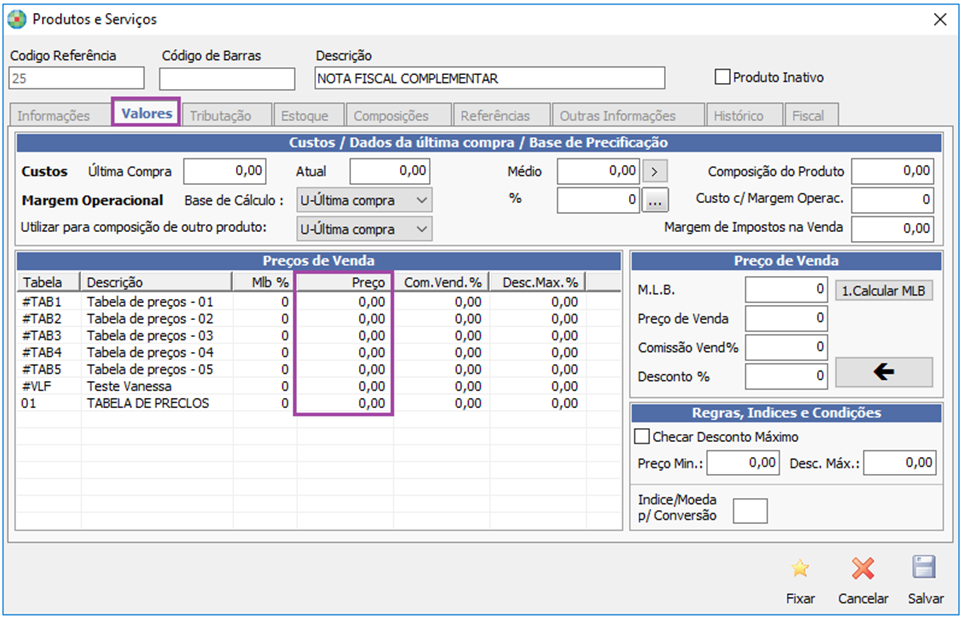Toggle Checar Desconto Máximo checkbox
Image resolution: width=962 pixels, height=619 pixels.
pos(642,437)
